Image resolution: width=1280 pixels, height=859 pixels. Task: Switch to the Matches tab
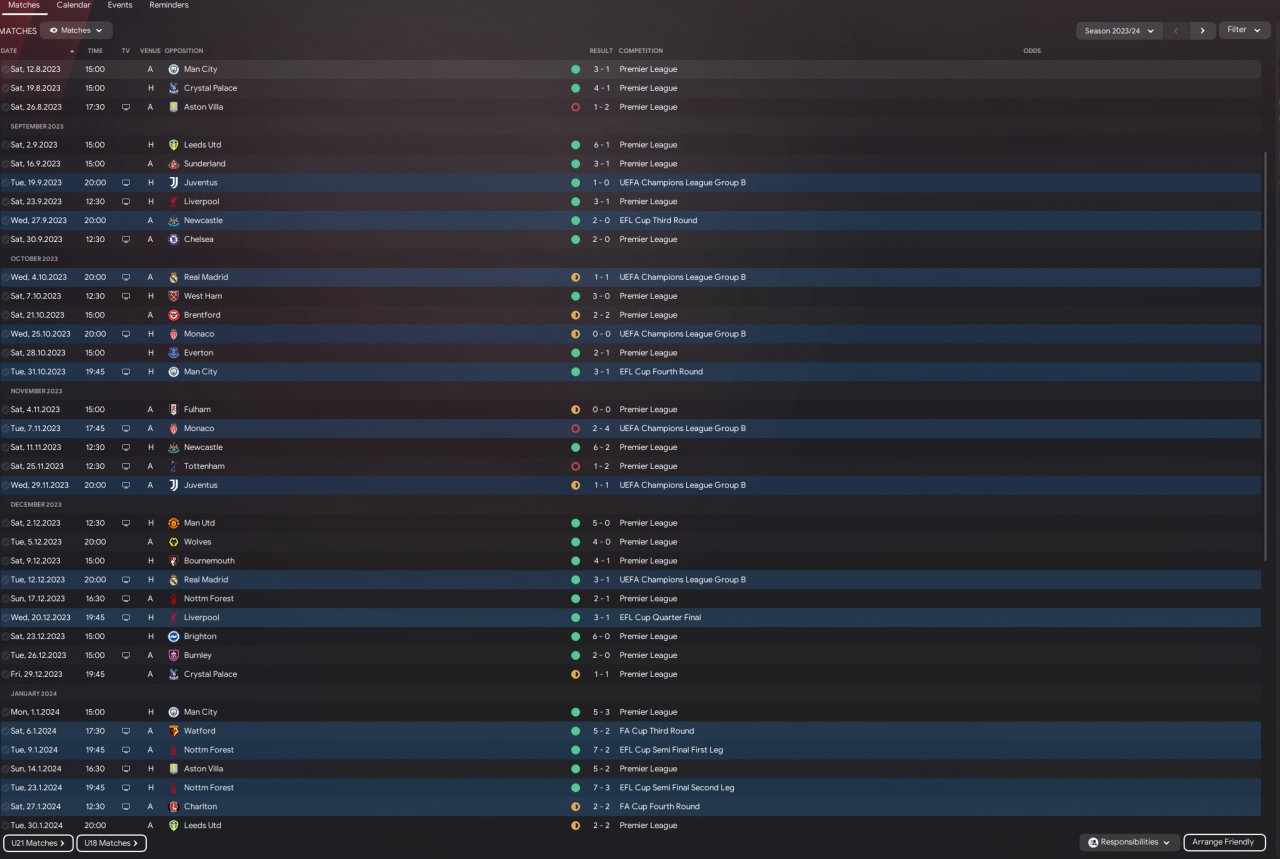[x=24, y=6]
